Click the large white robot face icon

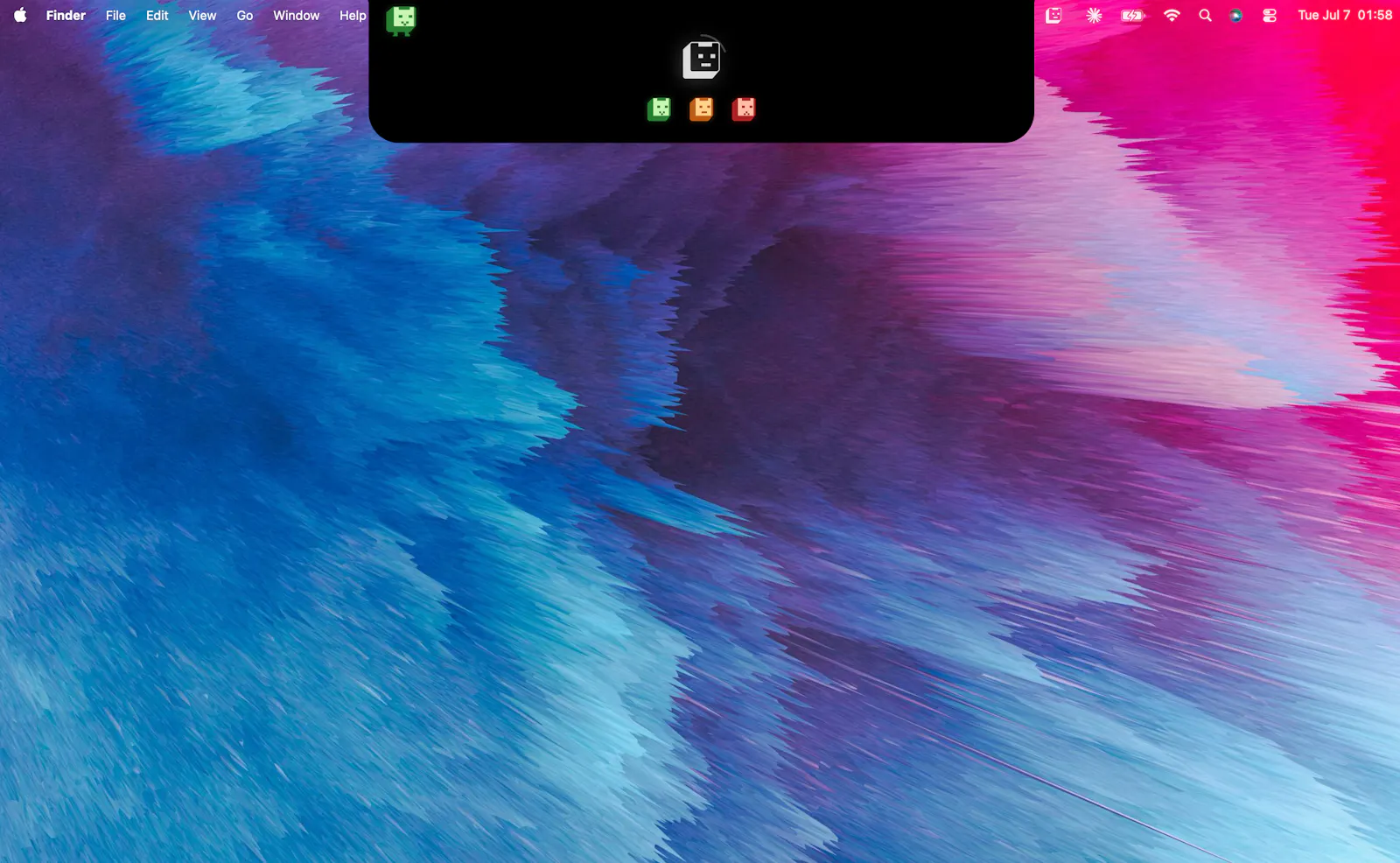click(702, 59)
